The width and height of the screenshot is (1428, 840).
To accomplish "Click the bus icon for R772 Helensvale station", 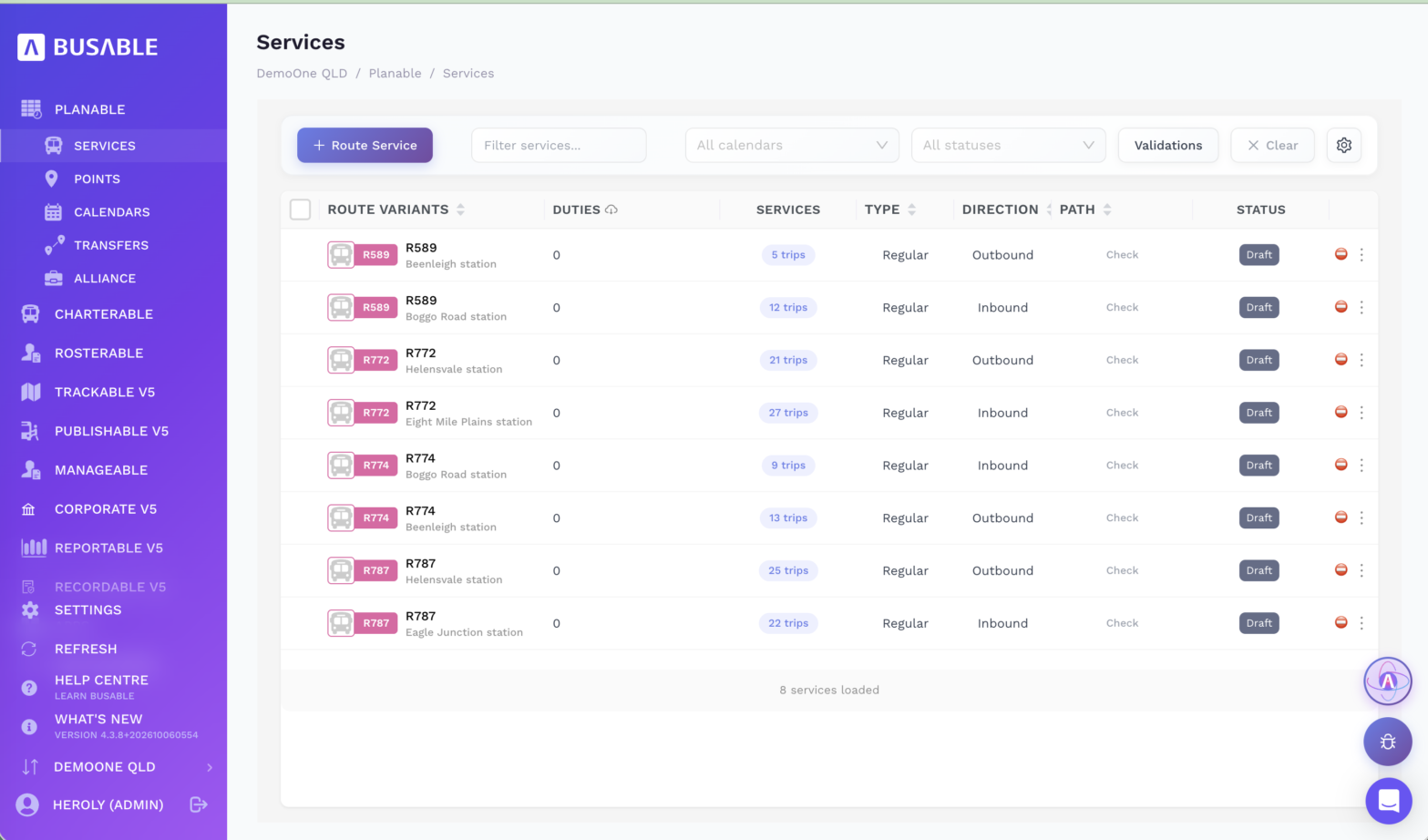I will point(341,360).
